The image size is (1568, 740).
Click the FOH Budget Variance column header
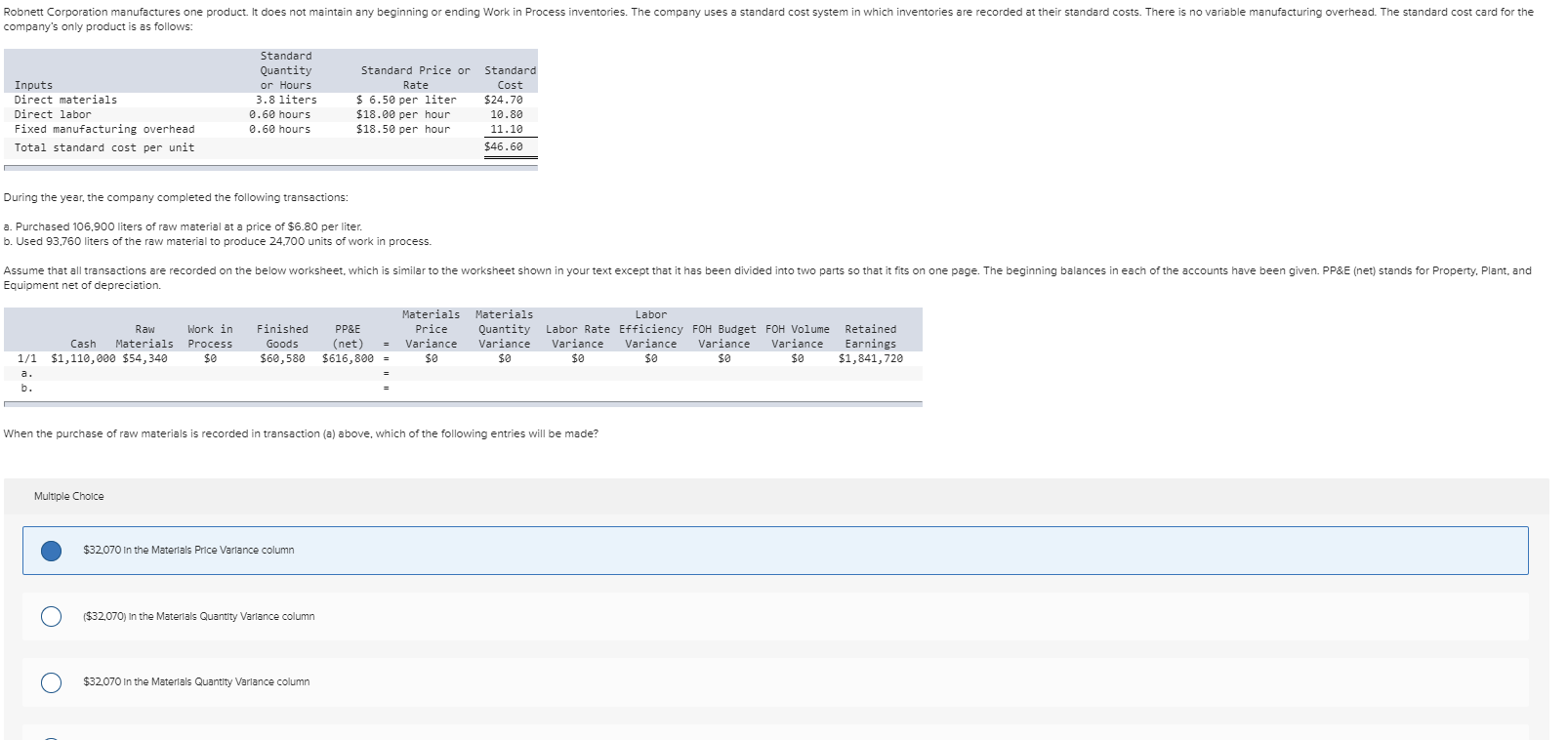[724, 336]
